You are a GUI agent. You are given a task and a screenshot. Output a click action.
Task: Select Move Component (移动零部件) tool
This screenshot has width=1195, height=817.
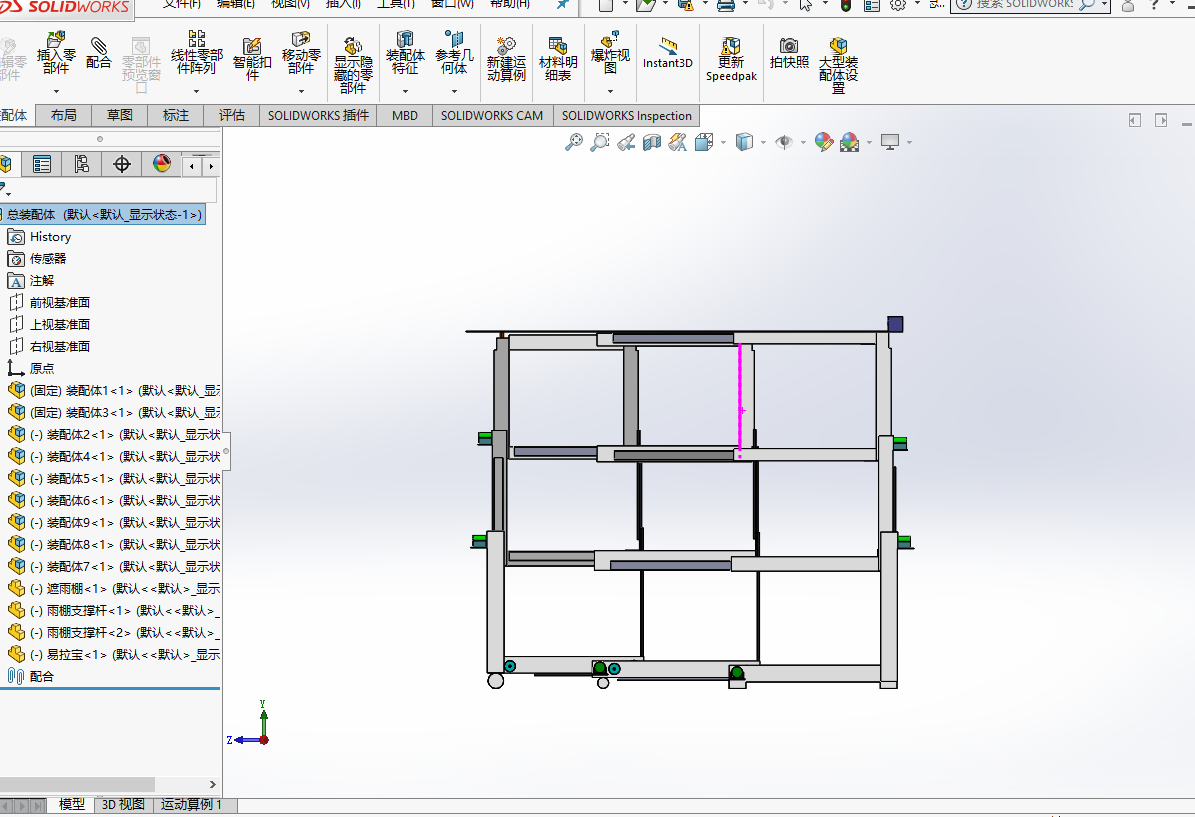[x=301, y=53]
